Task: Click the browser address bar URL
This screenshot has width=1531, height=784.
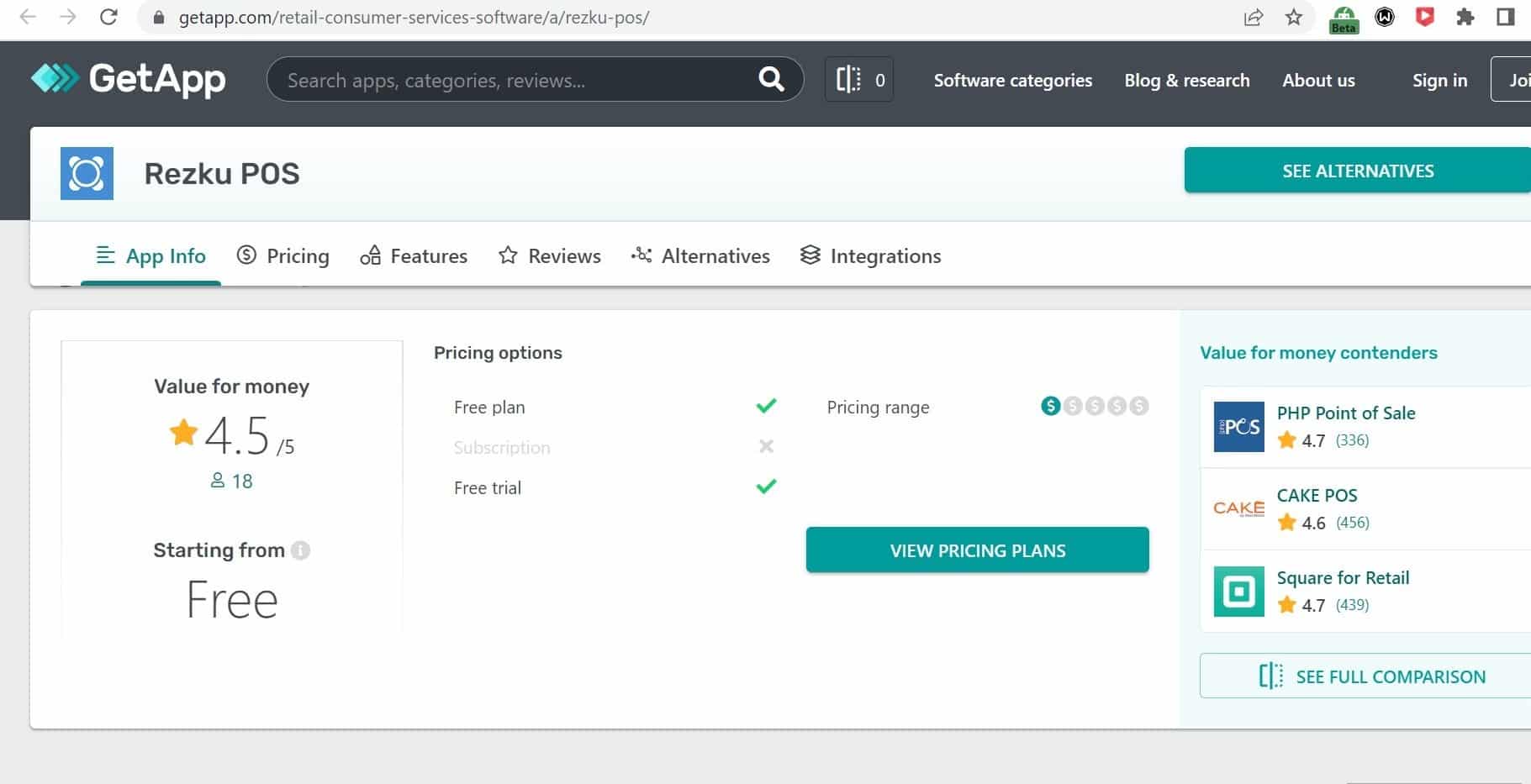Action: point(414,17)
